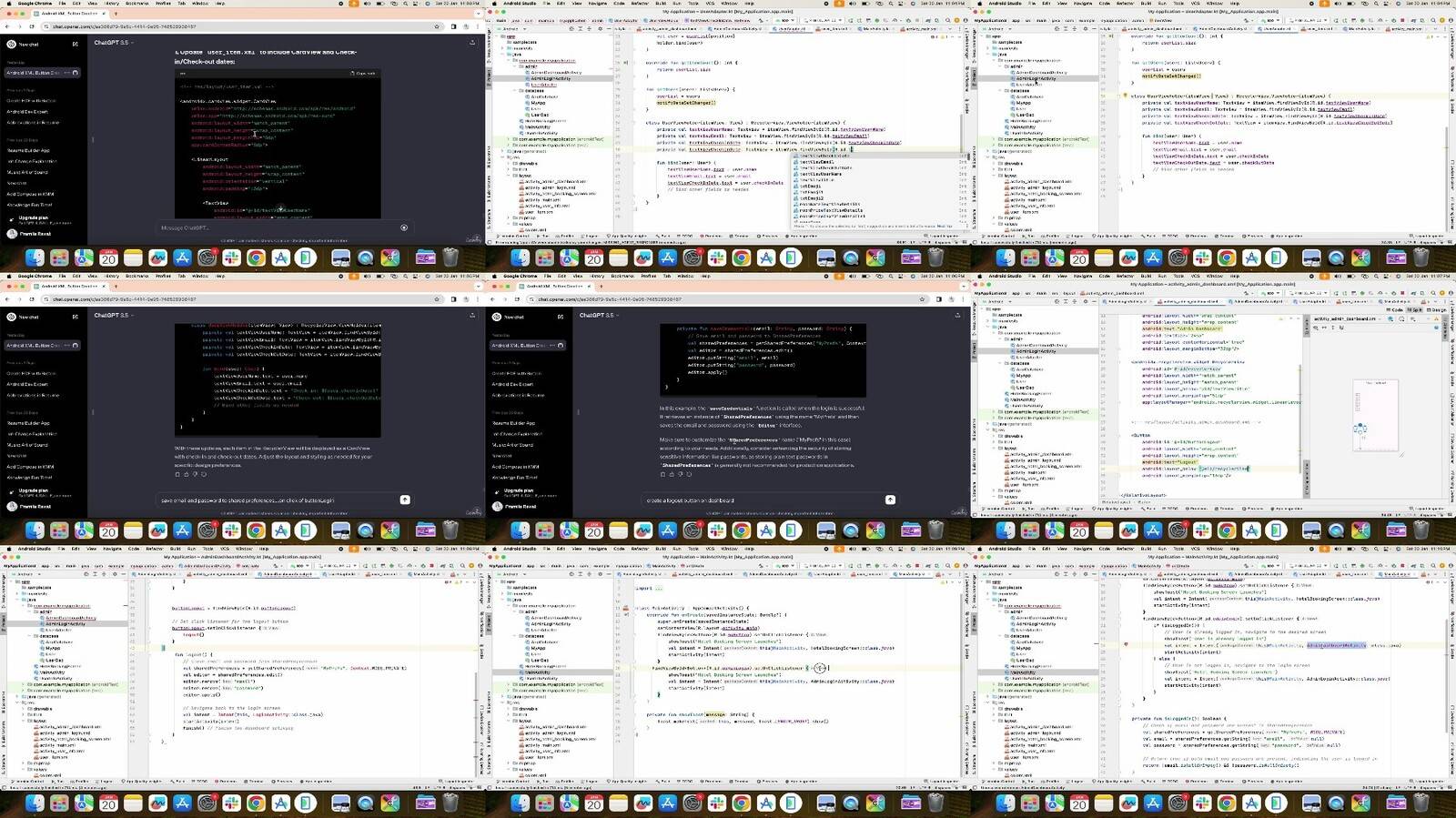Image resolution: width=1456 pixels, height=818 pixels.
Task: Click the scroll-to-bottom arrow over user_item.xml code
Action: coord(280,209)
